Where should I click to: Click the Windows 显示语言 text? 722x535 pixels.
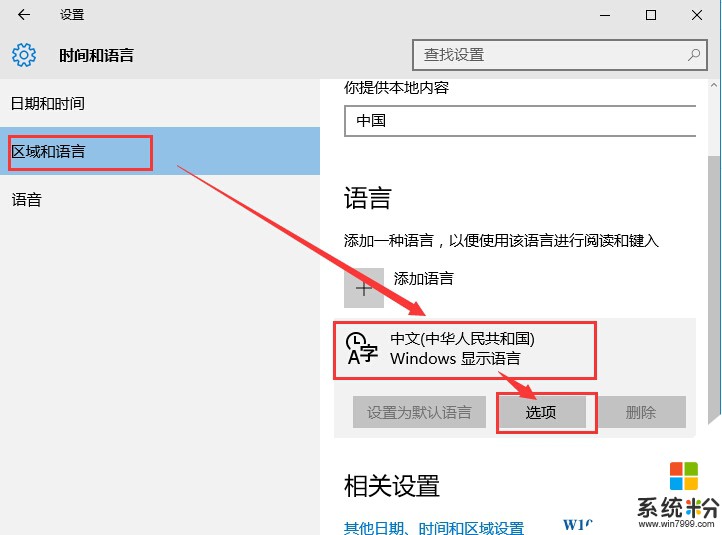coord(455,358)
